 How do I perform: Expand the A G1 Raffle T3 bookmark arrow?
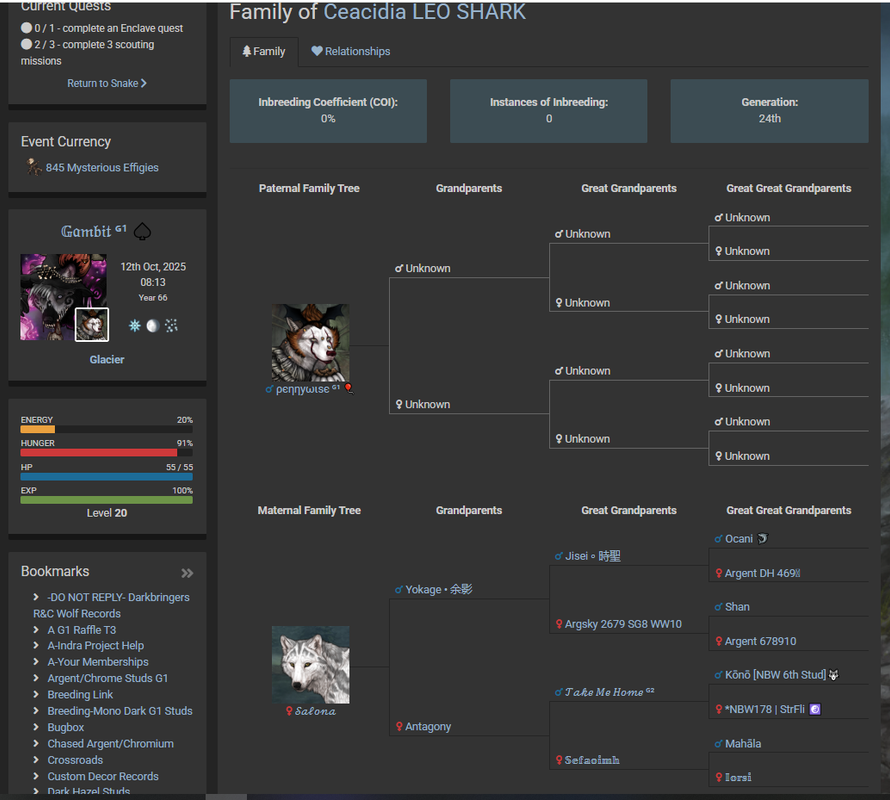point(36,630)
